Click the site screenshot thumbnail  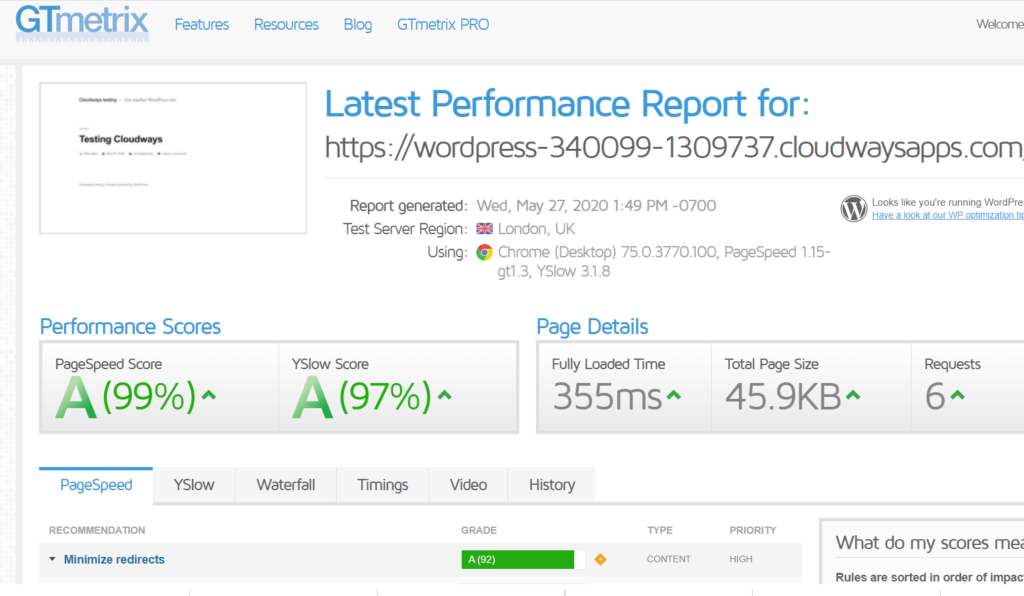coord(173,158)
